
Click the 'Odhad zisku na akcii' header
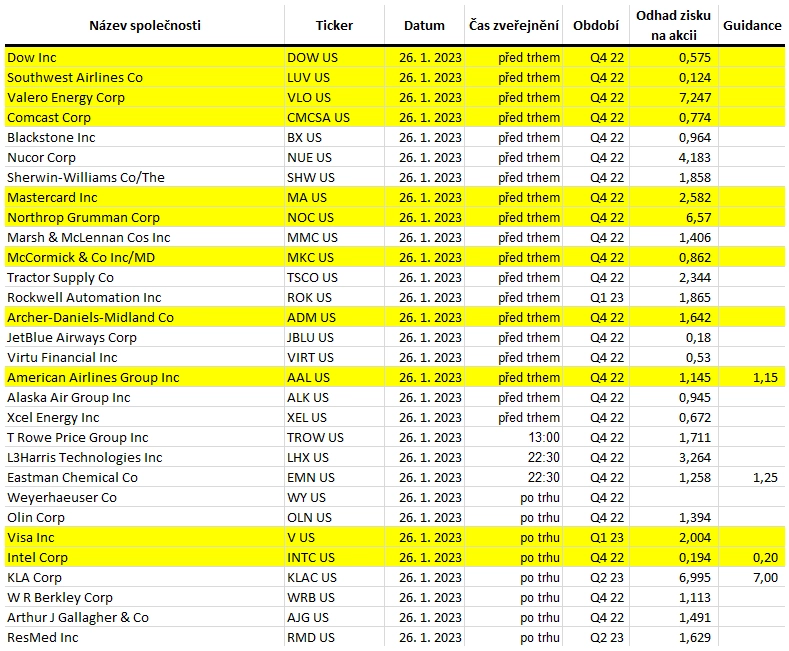click(673, 25)
